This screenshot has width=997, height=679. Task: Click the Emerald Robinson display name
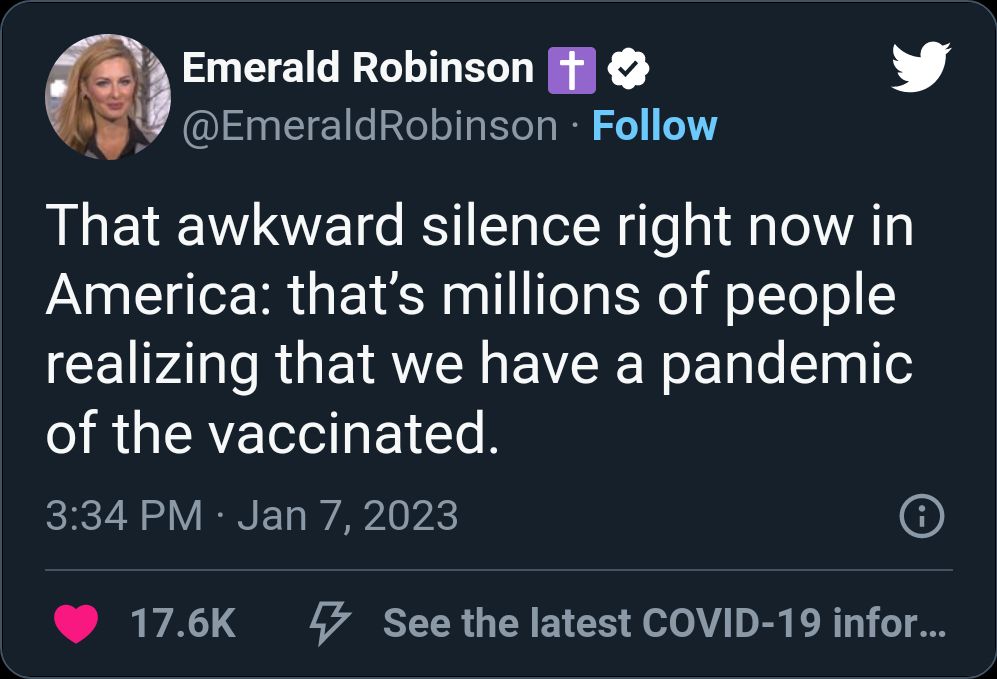click(x=357, y=68)
